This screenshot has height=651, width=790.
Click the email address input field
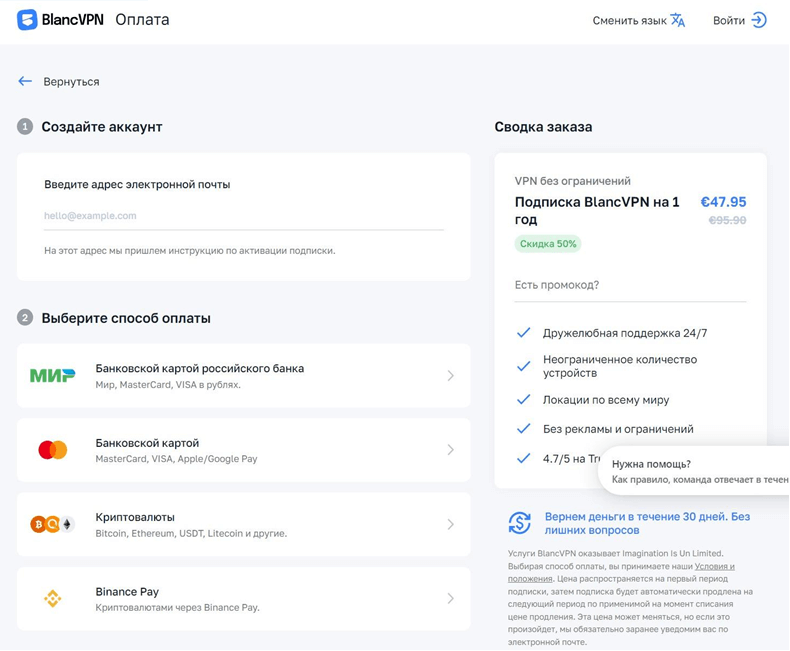243,216
